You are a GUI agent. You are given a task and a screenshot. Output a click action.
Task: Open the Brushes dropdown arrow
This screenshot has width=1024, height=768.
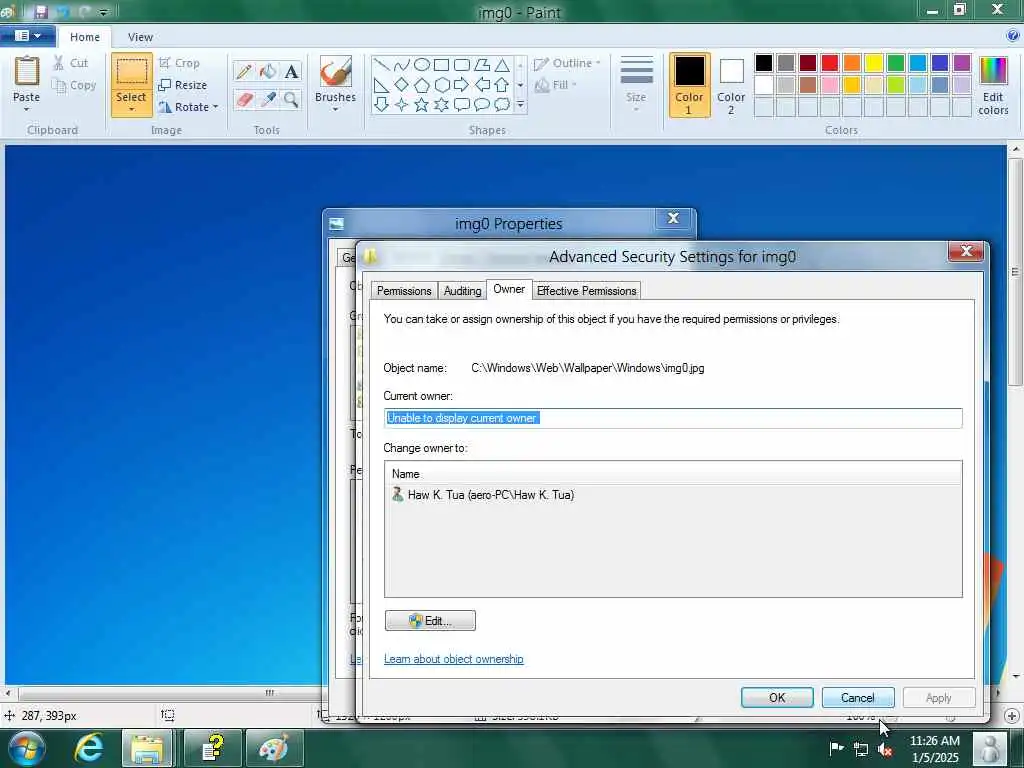pos(335,110)
